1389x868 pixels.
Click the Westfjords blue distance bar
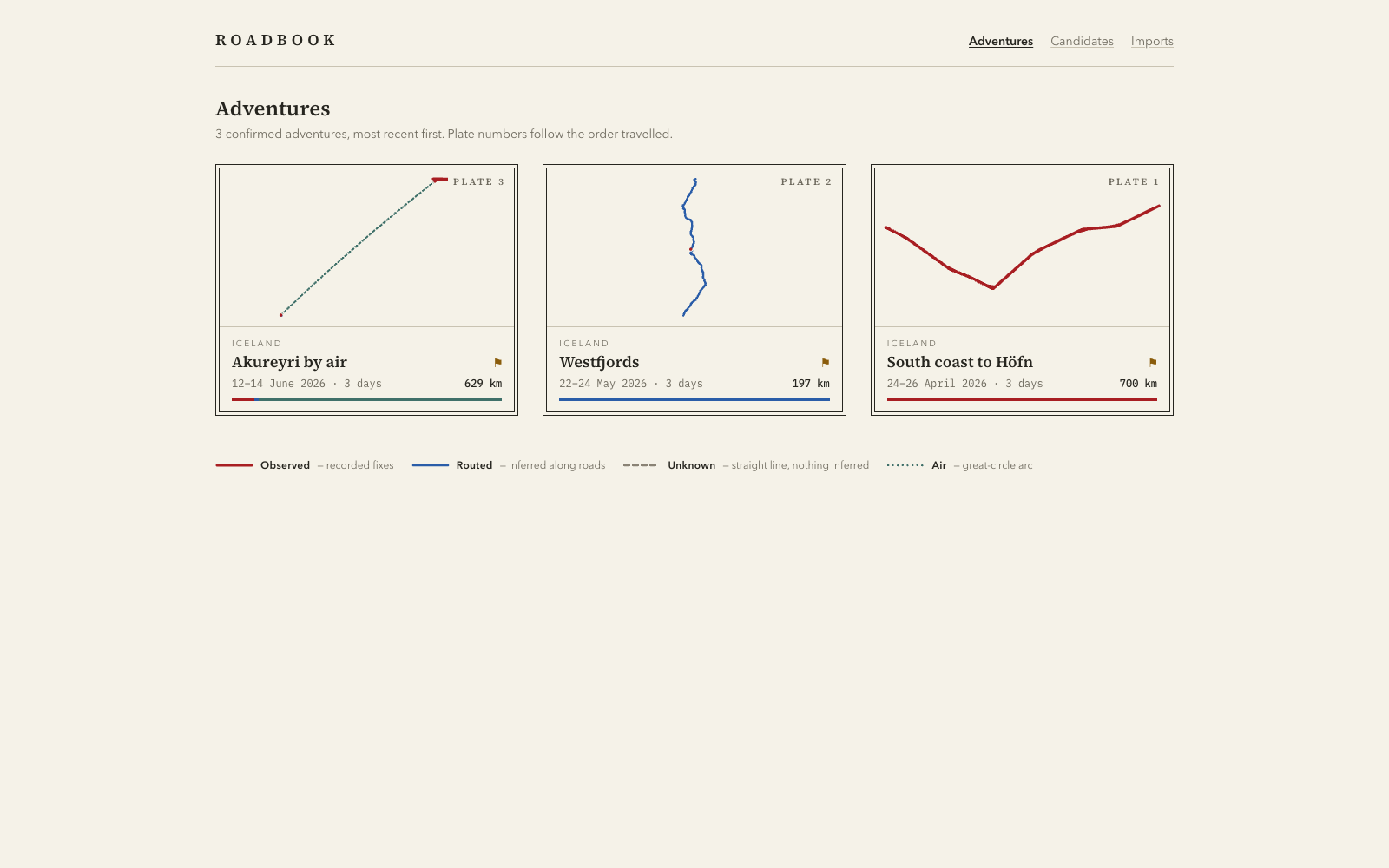coord(694,399)
